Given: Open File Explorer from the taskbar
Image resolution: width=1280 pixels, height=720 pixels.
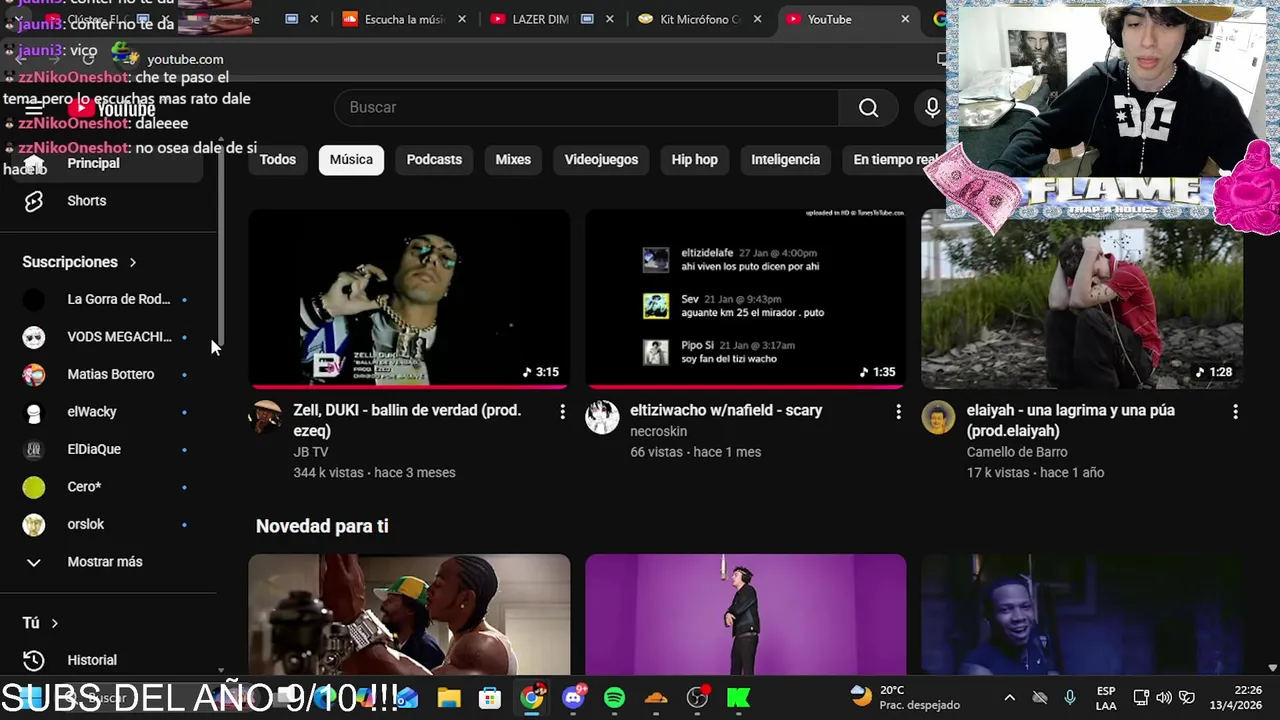Looking at the screenshot, I should 449,697.
